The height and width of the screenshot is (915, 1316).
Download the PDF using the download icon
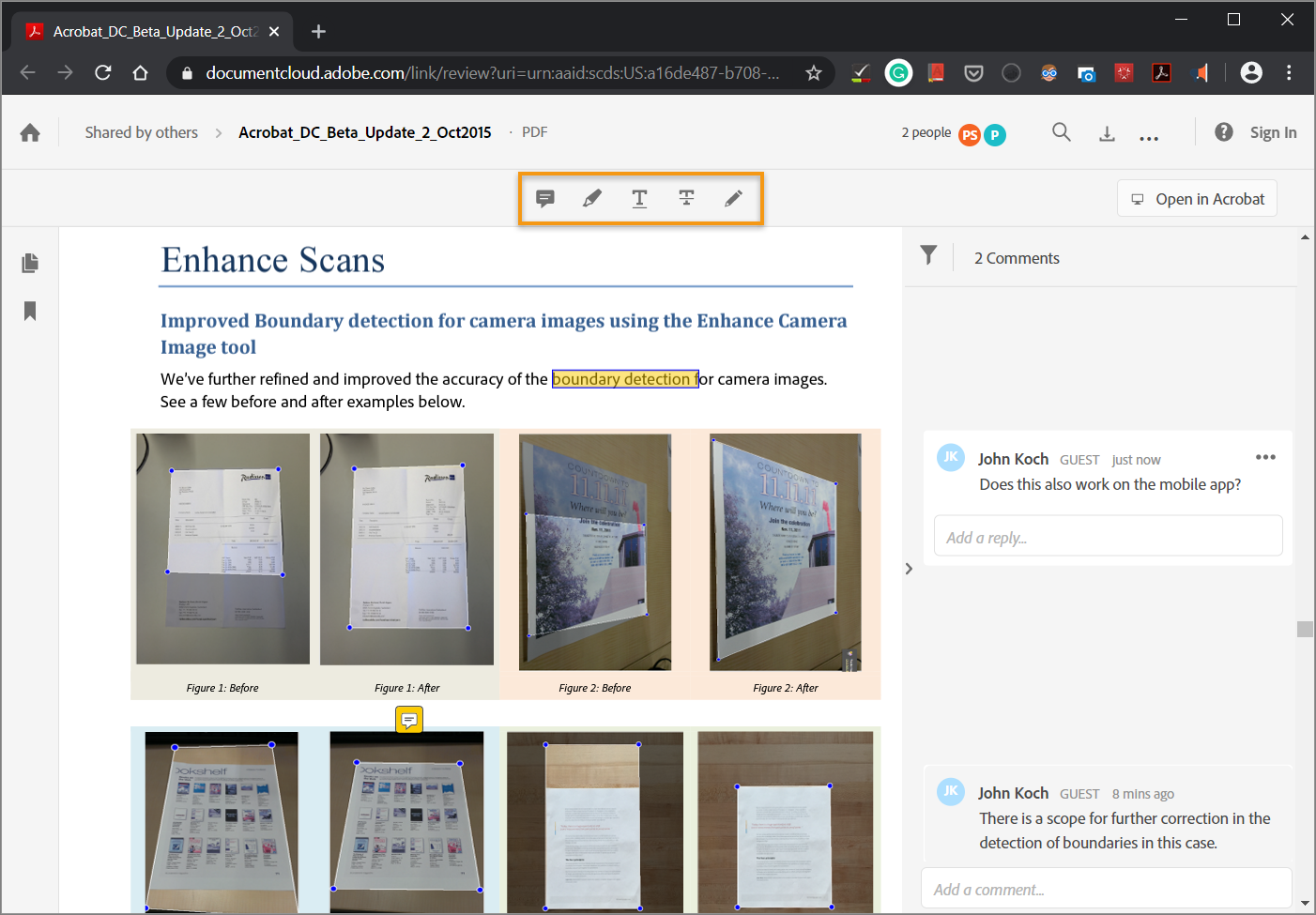pos(1107,131)
